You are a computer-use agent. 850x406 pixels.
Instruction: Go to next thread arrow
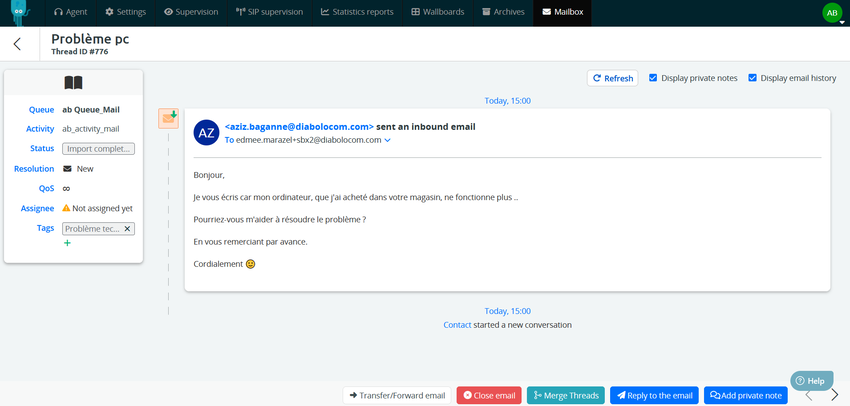click(x=835, y=395)
